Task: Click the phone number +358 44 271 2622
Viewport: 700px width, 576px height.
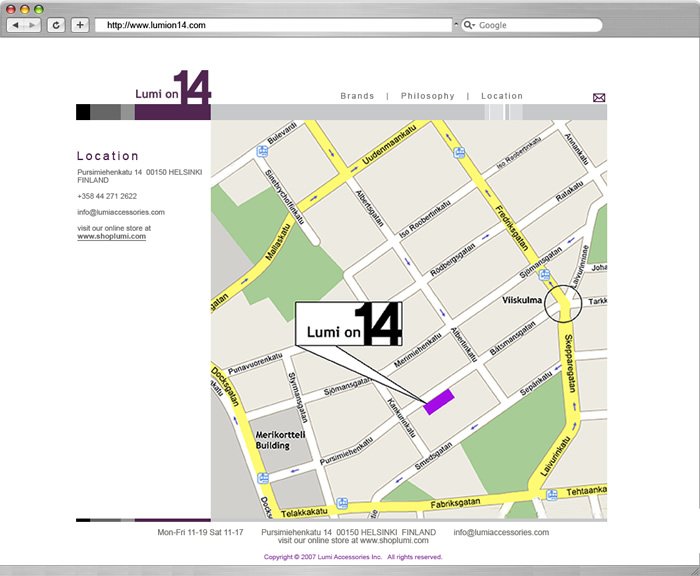Action: 107,196
